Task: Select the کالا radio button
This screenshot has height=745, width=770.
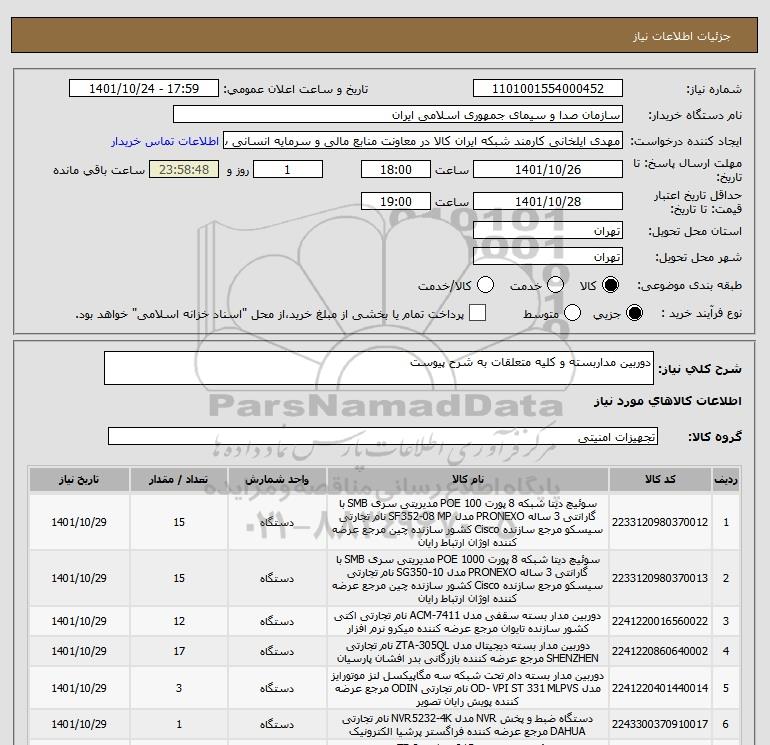Action: [x=611, y=285]
